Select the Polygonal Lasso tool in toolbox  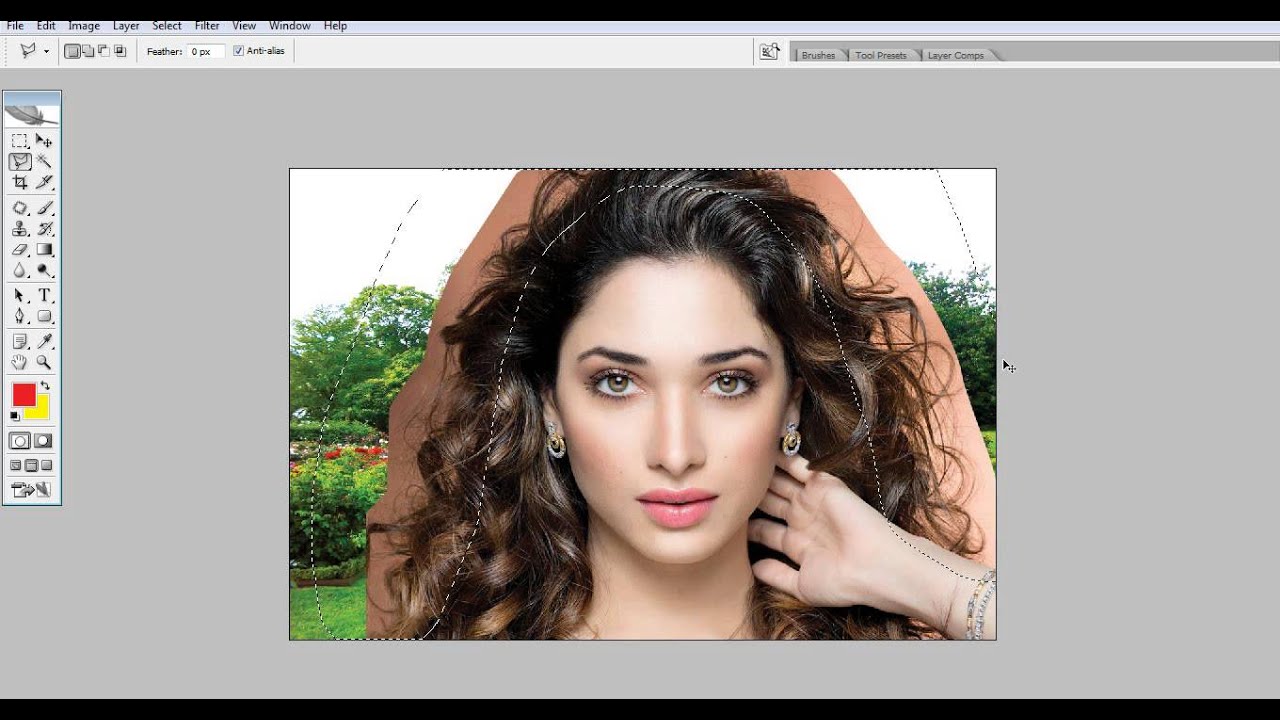(20, 161)
